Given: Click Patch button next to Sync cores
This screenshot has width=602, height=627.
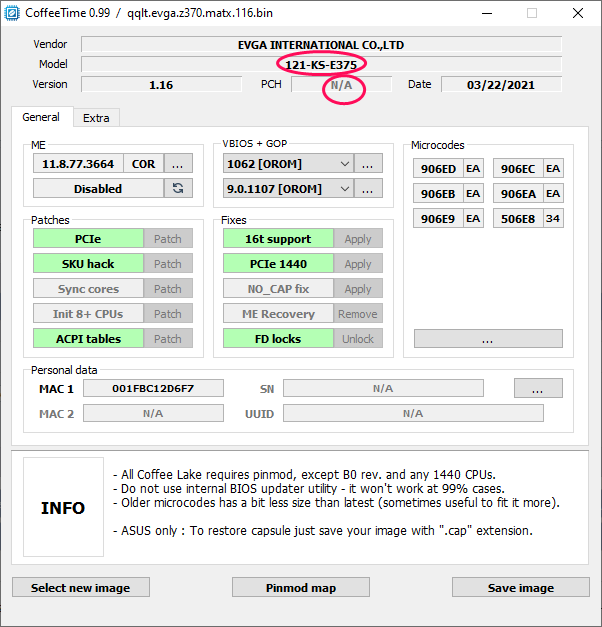Looking at the screenshot, I should [168, 289].
